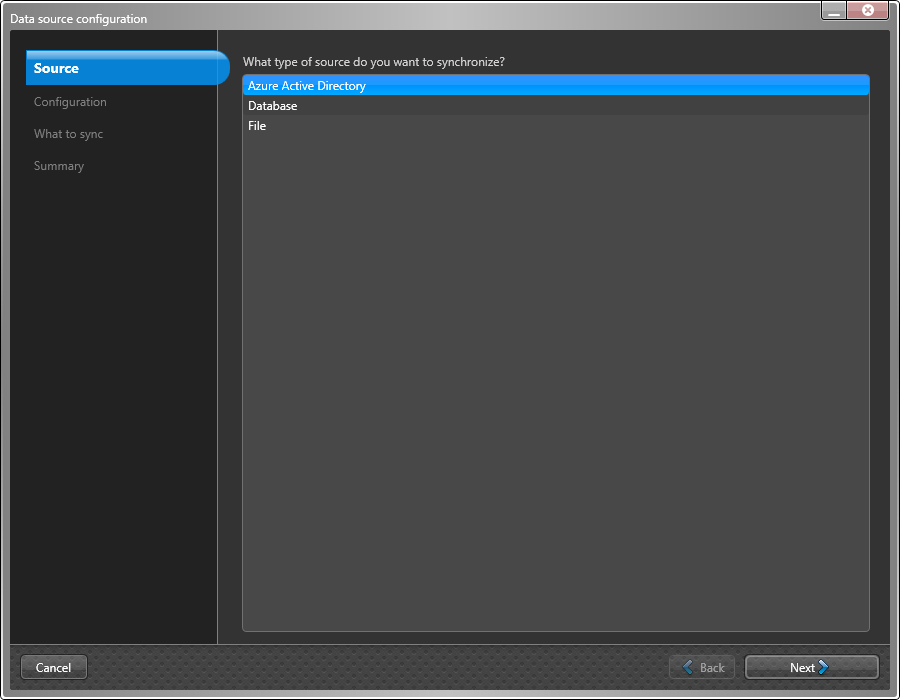Advance the wizard with Next

[811, 667]
